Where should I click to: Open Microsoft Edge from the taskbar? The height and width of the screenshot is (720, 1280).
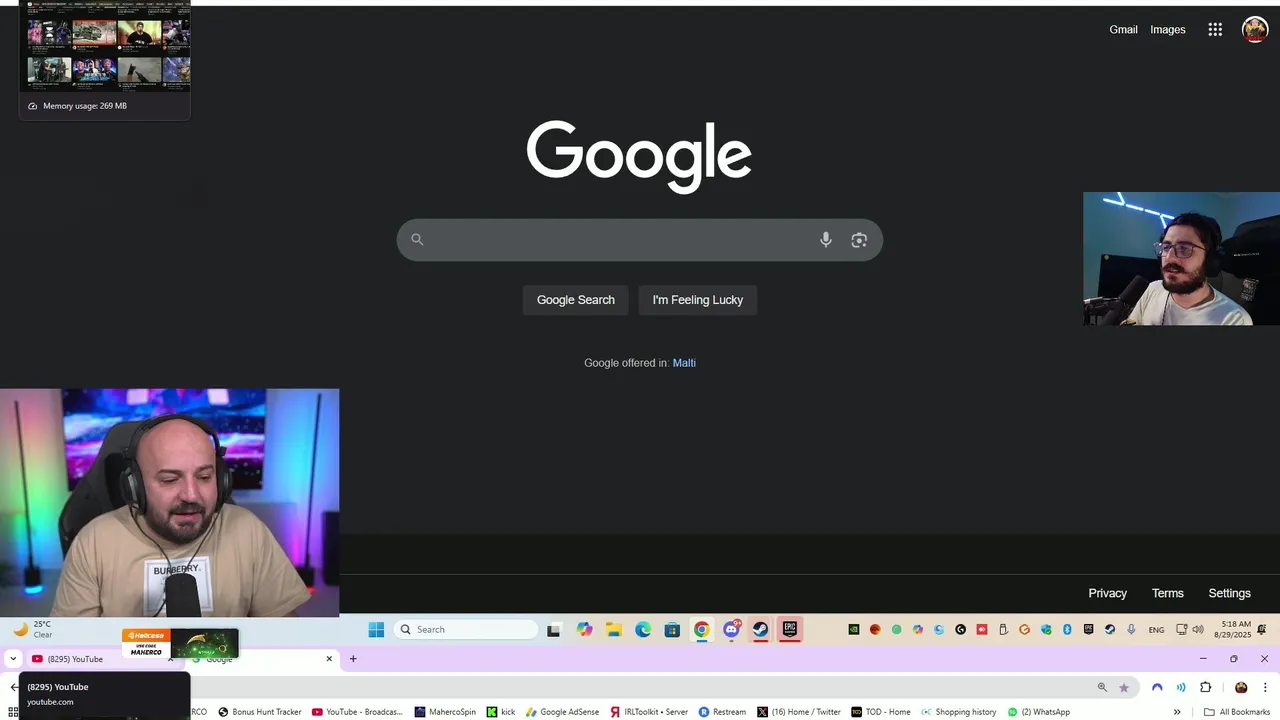point(643,629)
